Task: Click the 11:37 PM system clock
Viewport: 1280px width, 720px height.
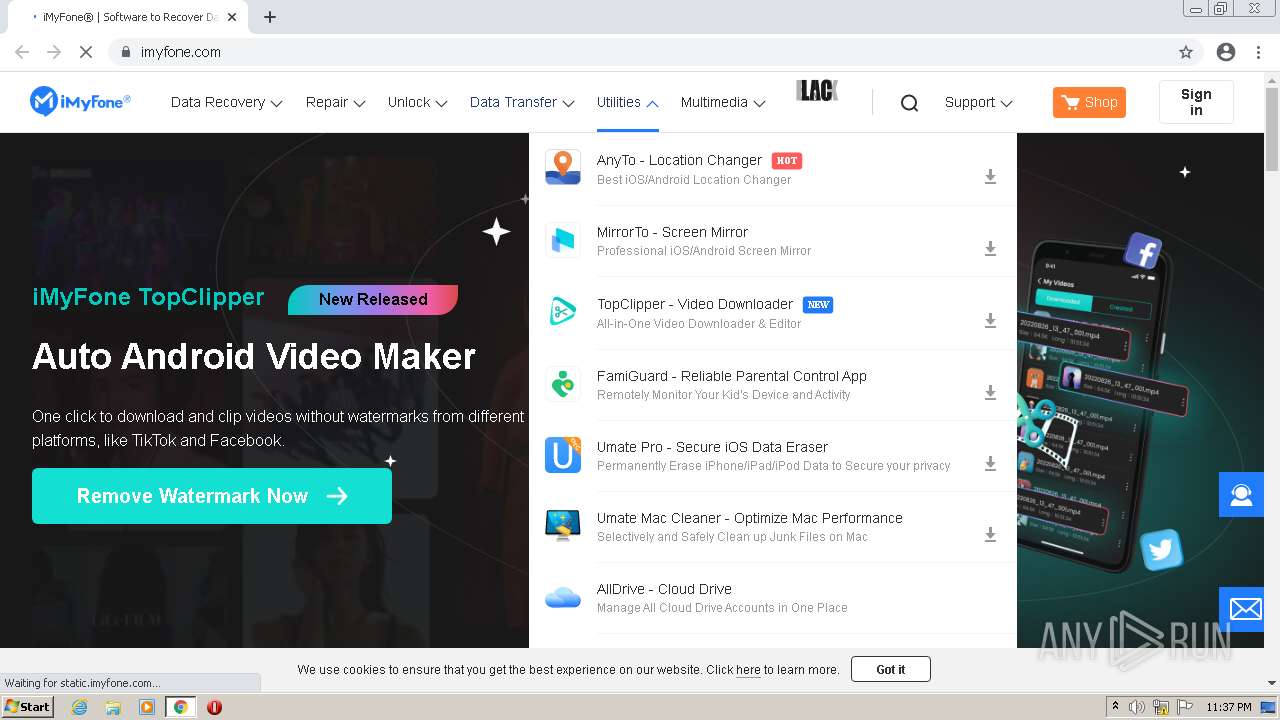Action: 1229,707
